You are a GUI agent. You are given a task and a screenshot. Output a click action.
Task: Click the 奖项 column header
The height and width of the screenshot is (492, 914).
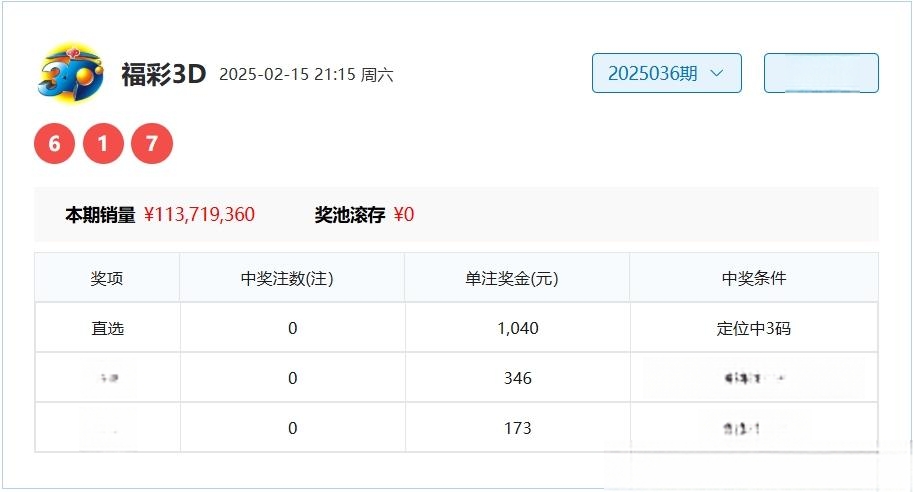point(107,279)
